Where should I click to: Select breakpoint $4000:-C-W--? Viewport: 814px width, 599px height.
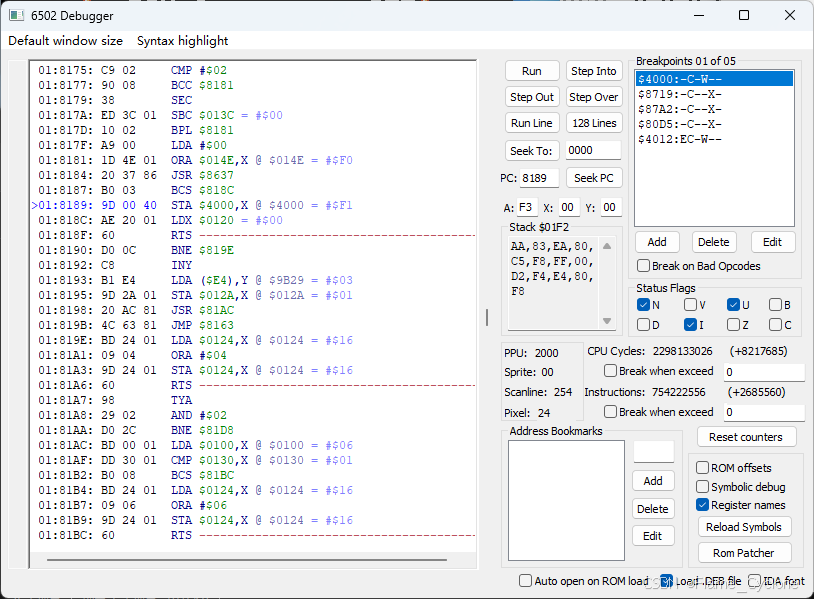pyautogui.click(x=714, y=79)
